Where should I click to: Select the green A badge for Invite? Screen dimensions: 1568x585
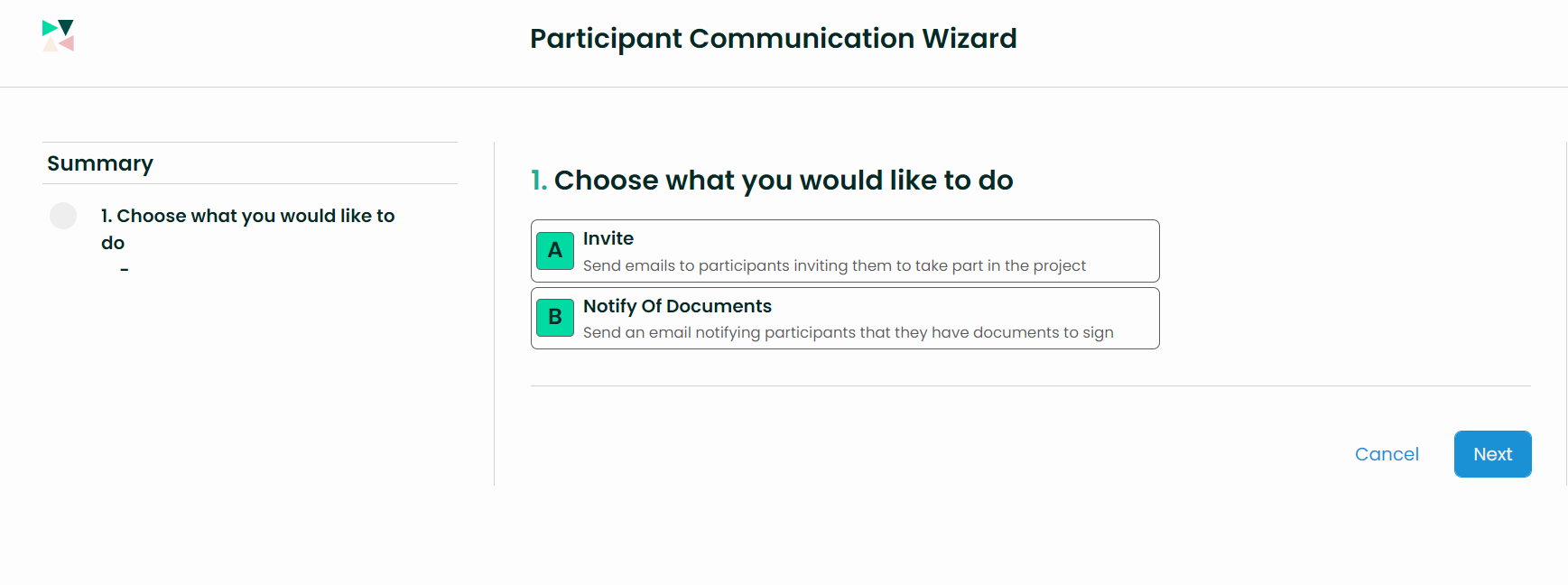(555, 251)
